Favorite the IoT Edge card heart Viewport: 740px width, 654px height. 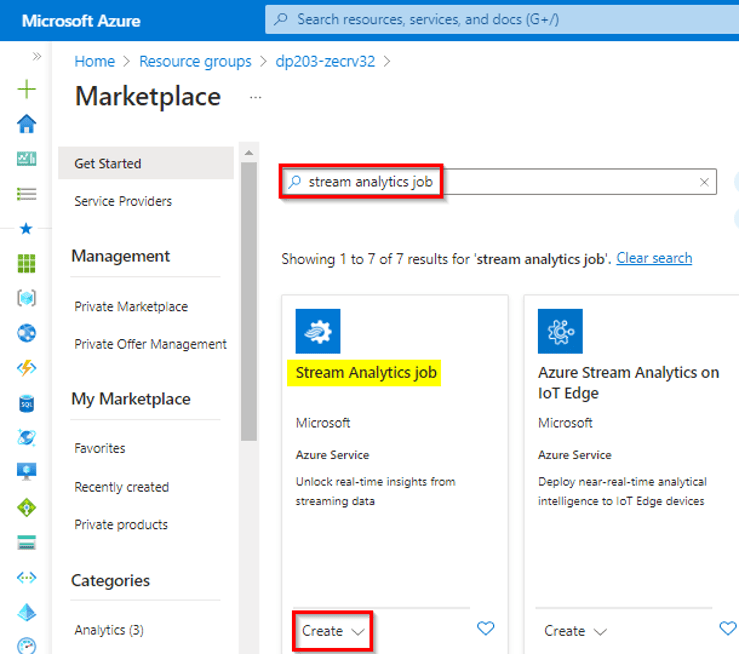728,629
